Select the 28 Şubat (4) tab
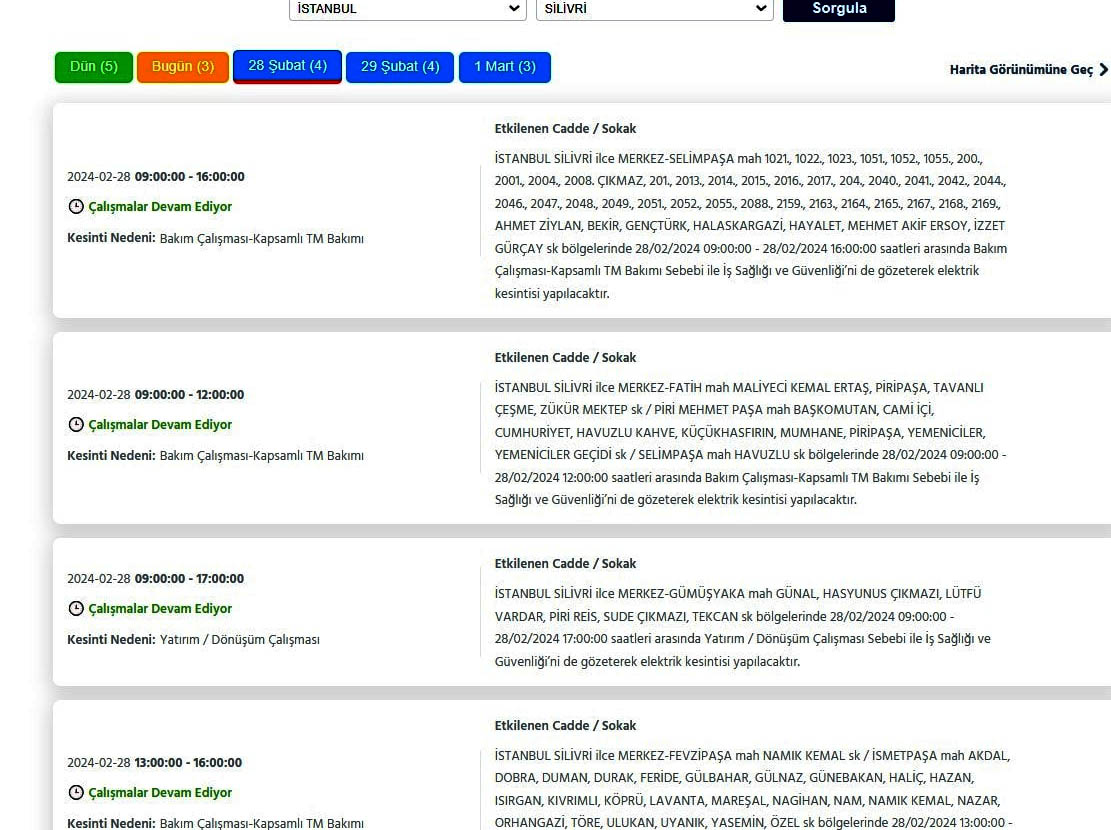This screenshot has height=830, width=1111. (287, 66)
